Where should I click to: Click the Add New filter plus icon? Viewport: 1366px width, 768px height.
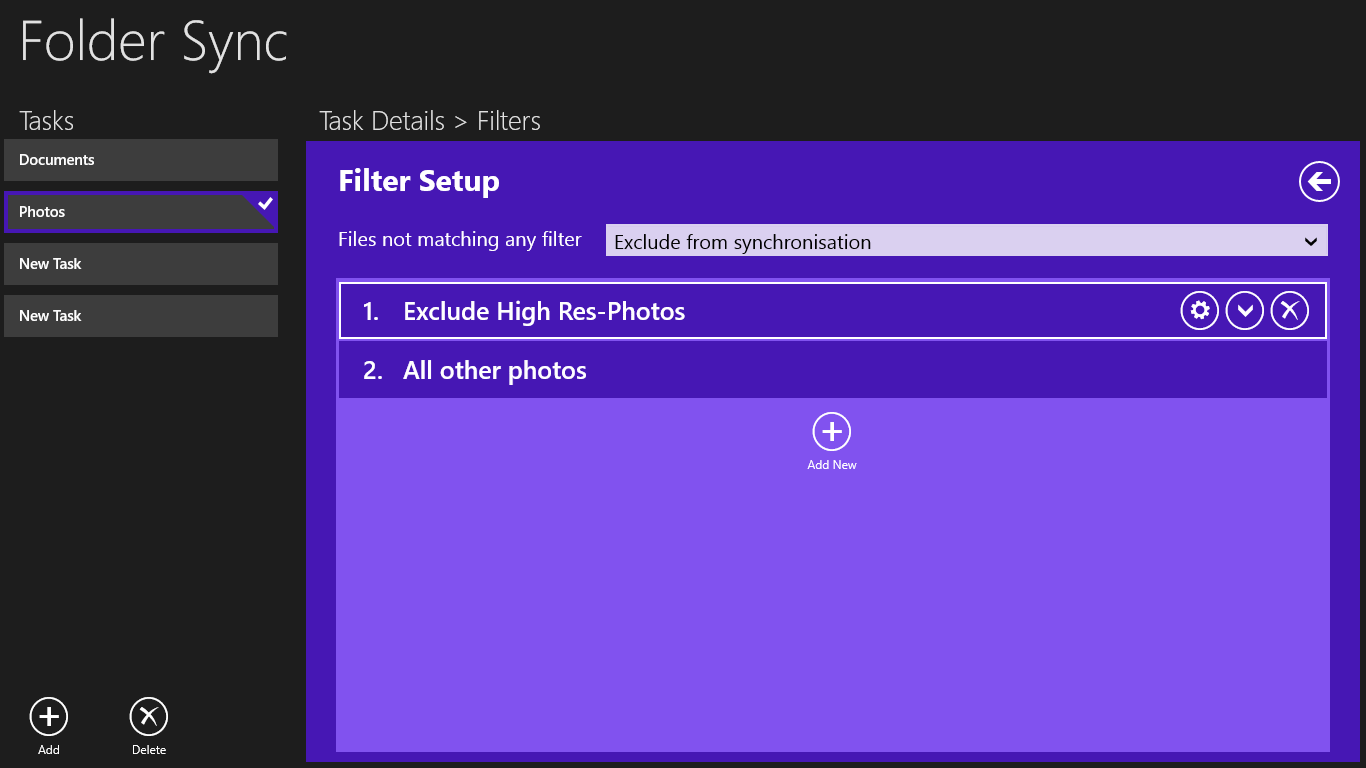[831, 432]
